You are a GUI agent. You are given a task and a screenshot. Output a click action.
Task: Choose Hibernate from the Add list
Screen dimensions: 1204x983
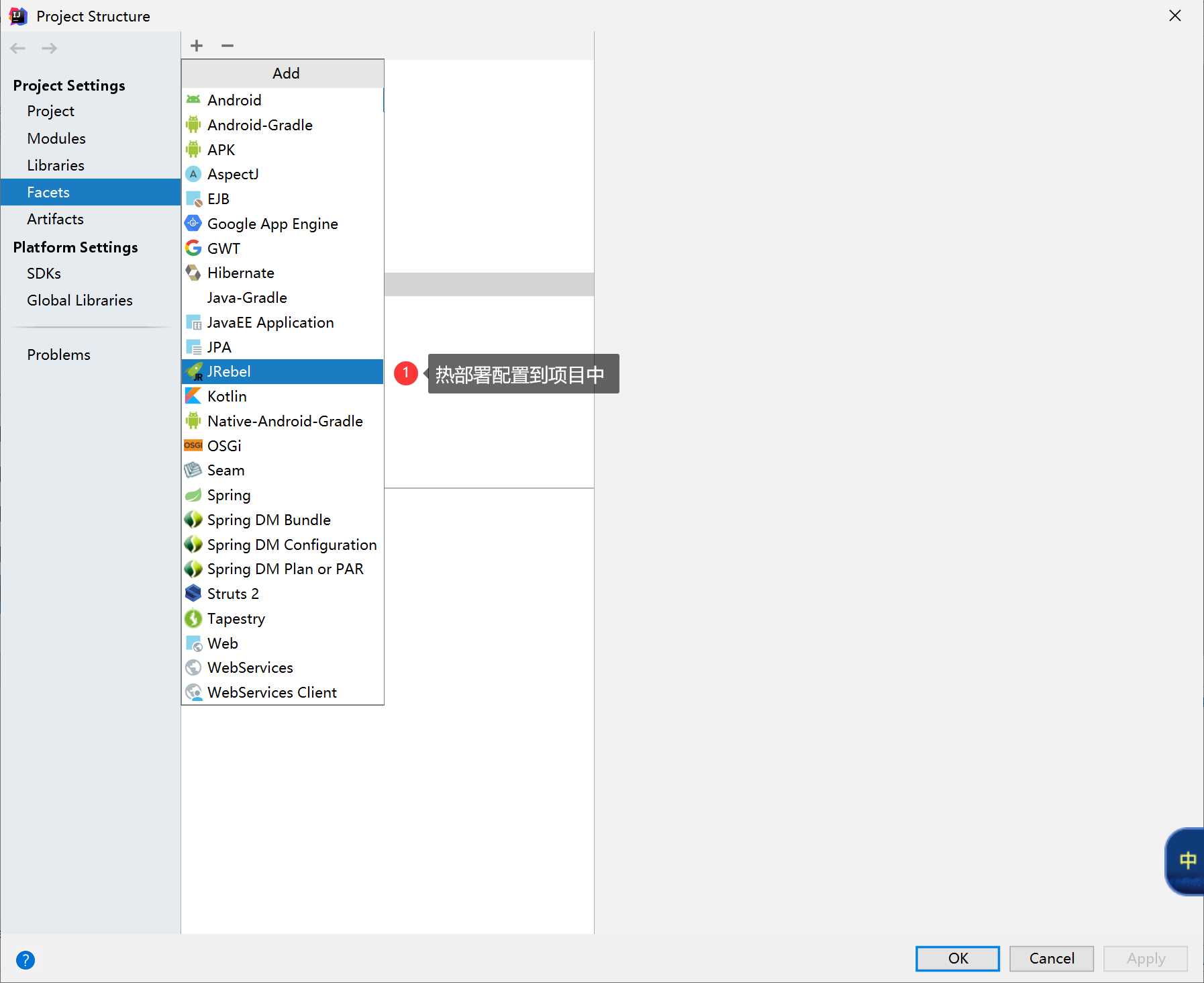pos(283,273)
